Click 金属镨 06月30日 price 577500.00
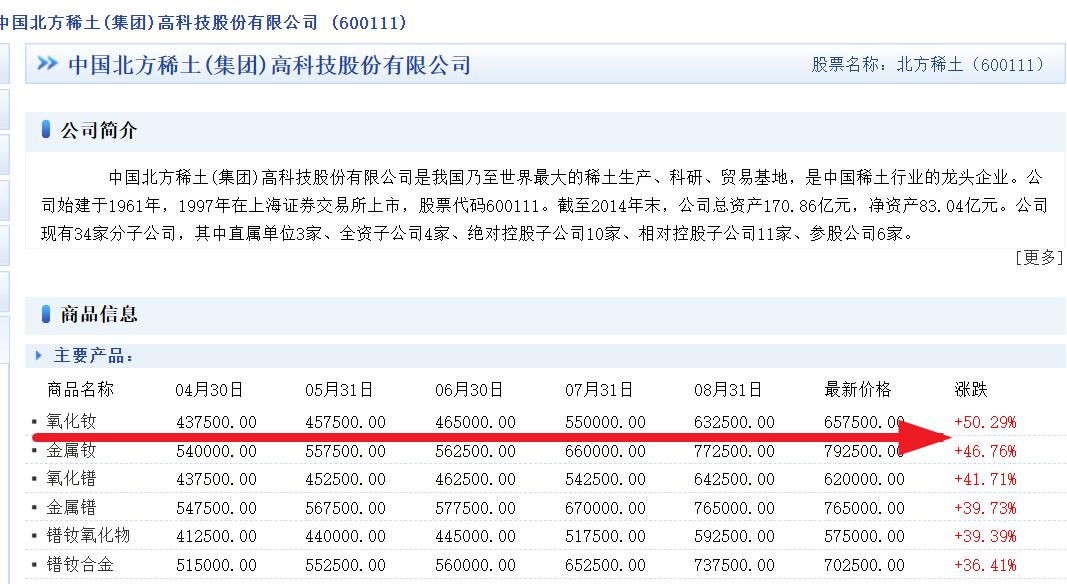 (x=476, y=508)
